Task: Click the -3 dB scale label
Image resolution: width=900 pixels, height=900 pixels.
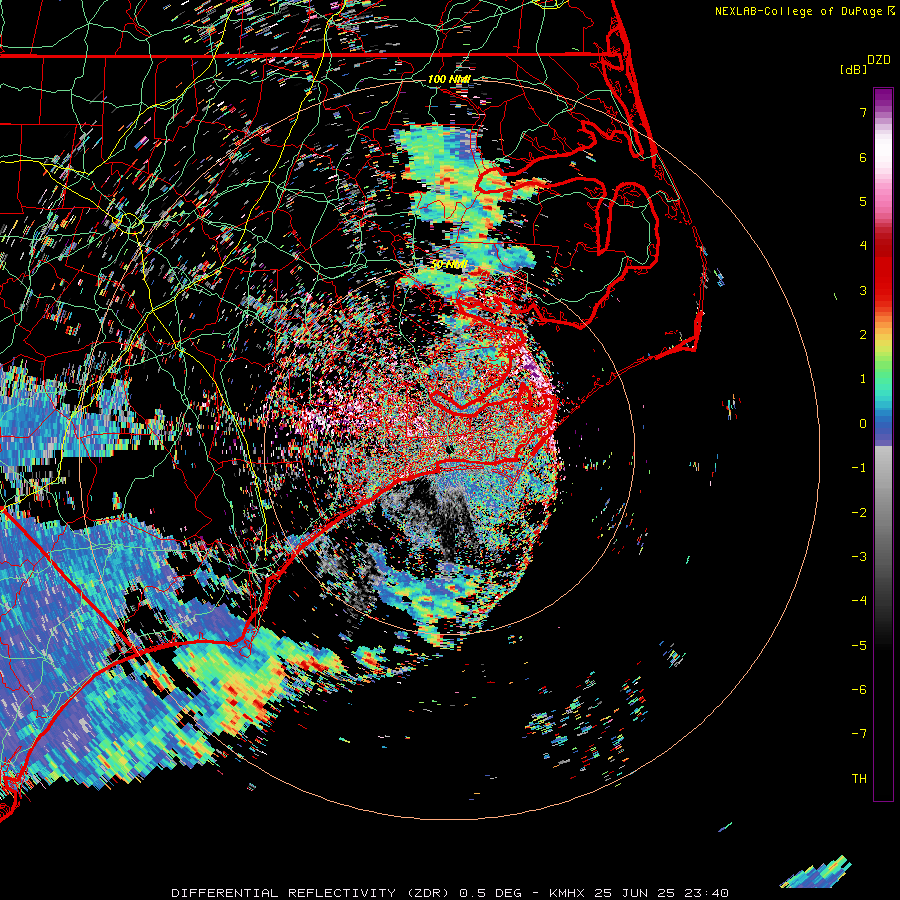Action: click(859, 557)
